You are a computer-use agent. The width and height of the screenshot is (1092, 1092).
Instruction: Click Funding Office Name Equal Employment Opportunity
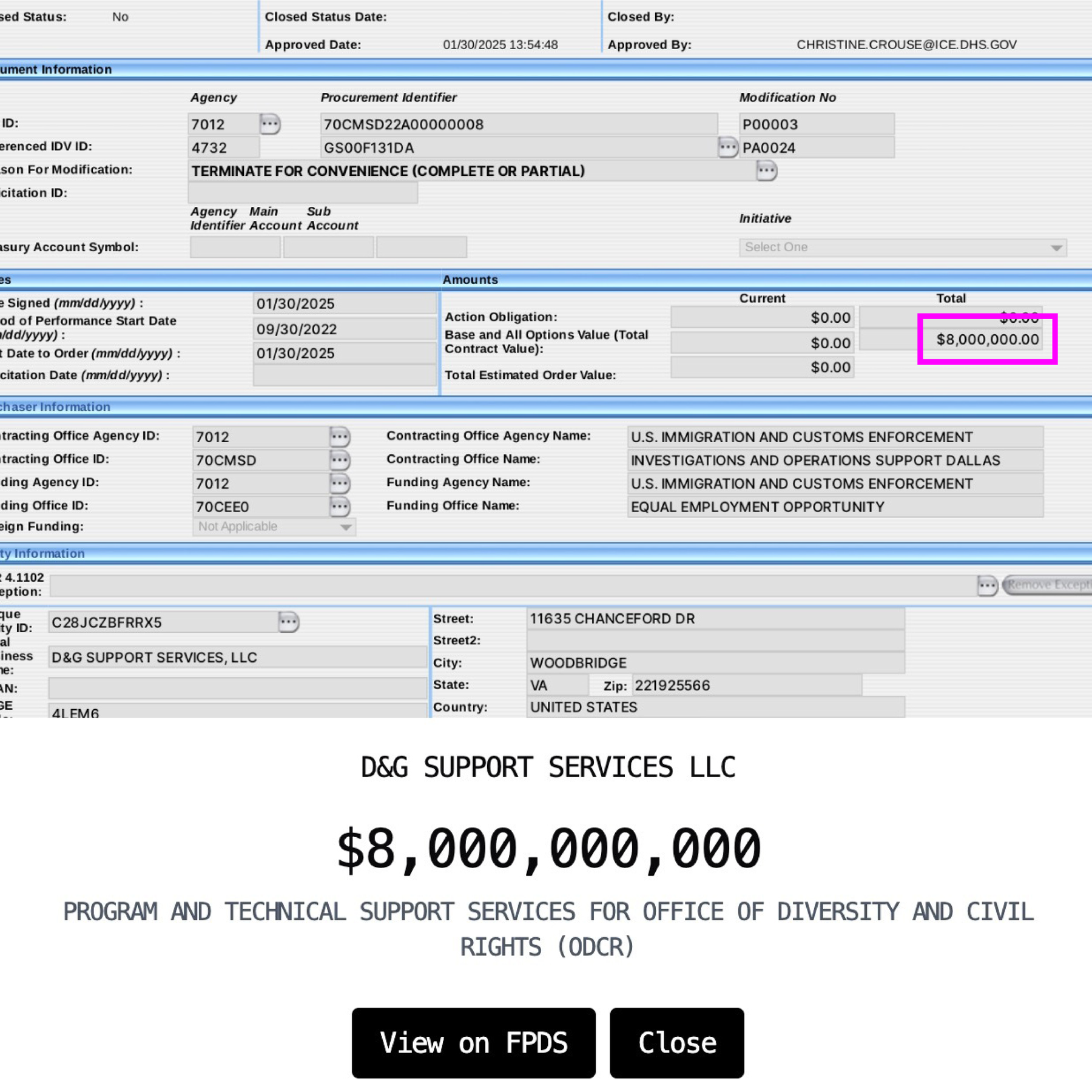(835, 507)
